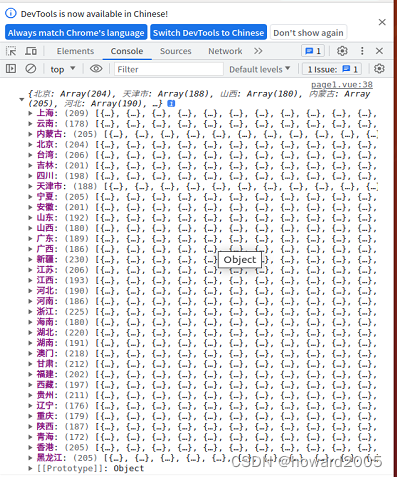Expand the 北京 array entry

pyautogui.click(x=30, y=145)
